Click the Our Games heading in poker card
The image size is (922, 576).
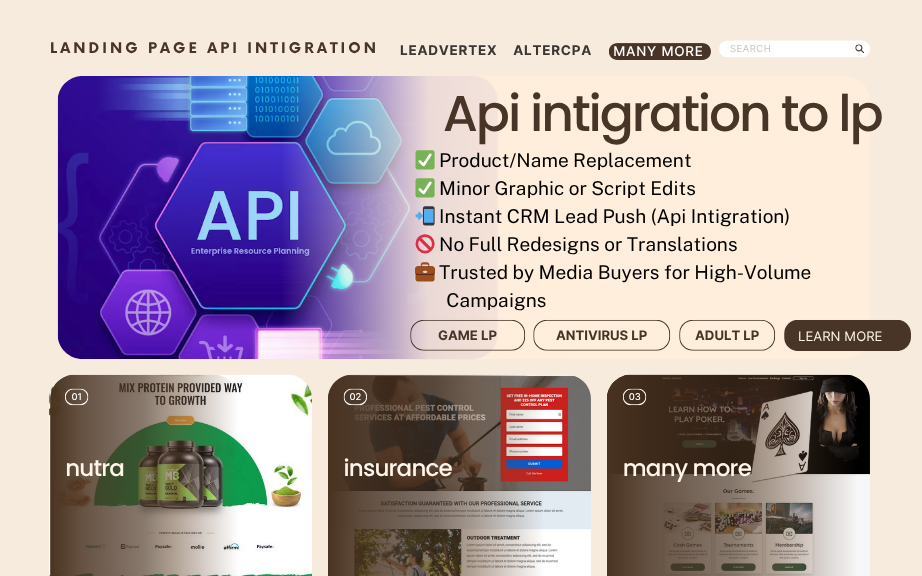[738, 491]
